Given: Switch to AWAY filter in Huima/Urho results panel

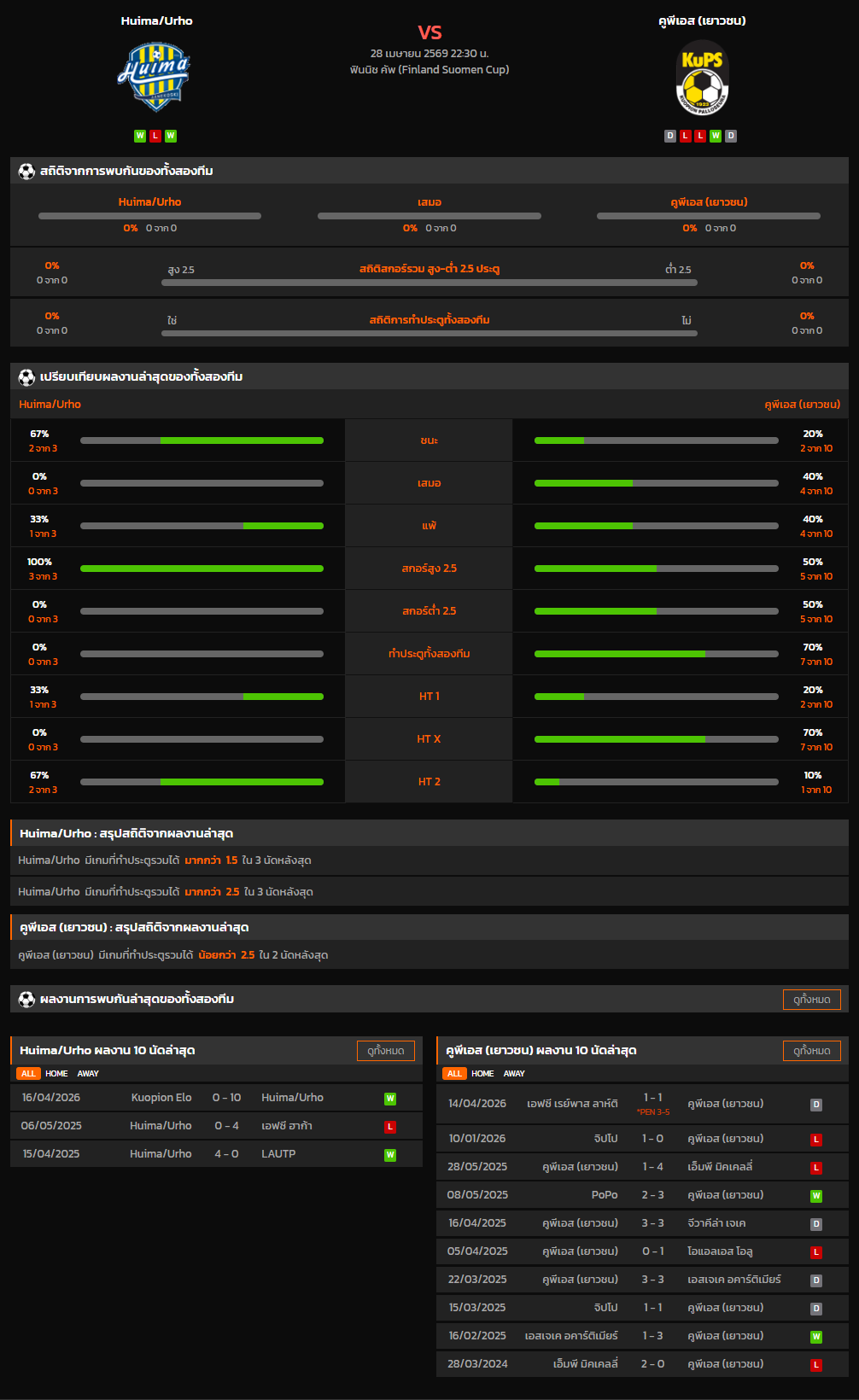Looking at the screenshot, I should 88,1074.
